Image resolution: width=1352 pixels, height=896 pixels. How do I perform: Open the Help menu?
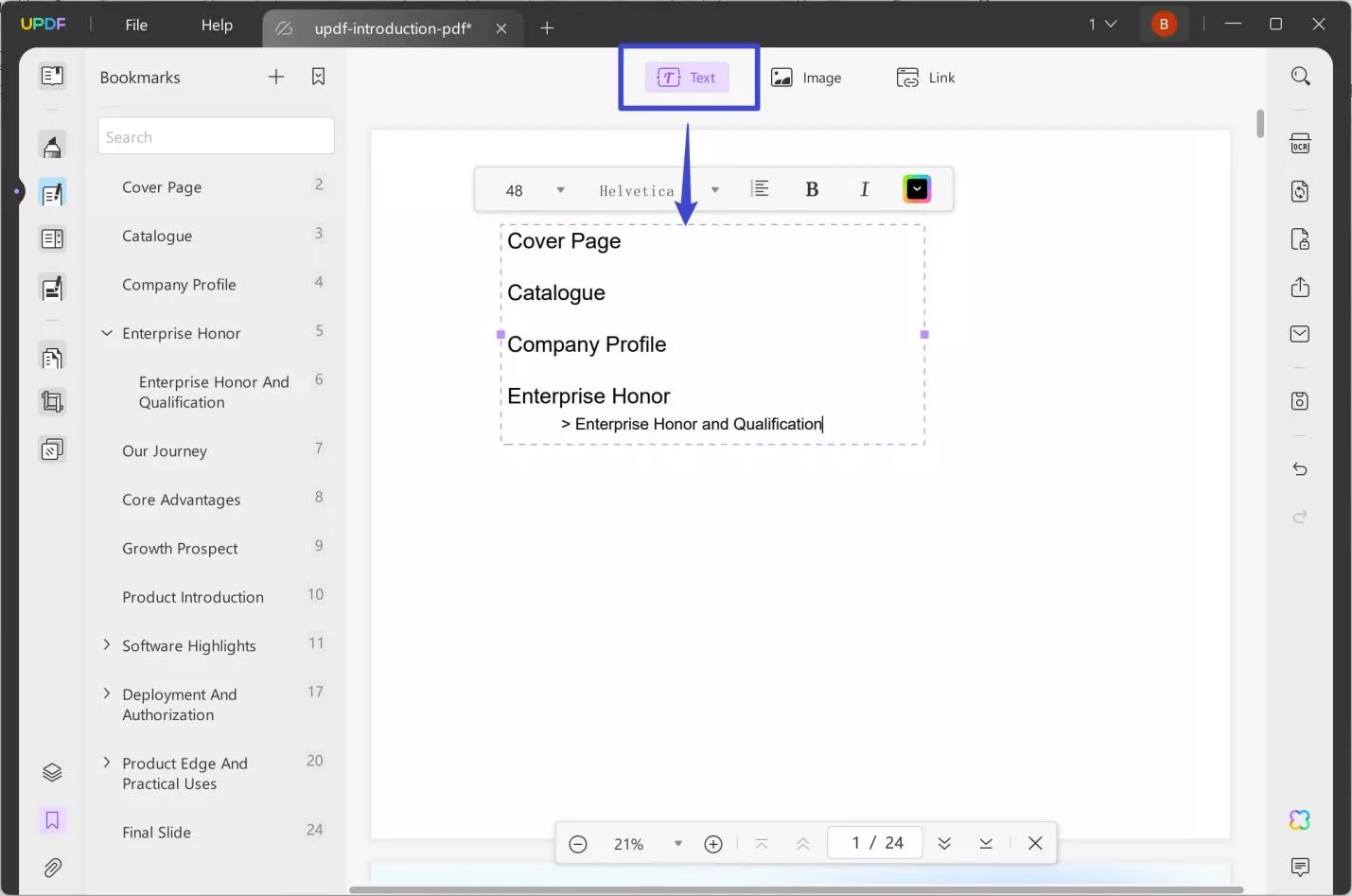(x=217, y=25)
